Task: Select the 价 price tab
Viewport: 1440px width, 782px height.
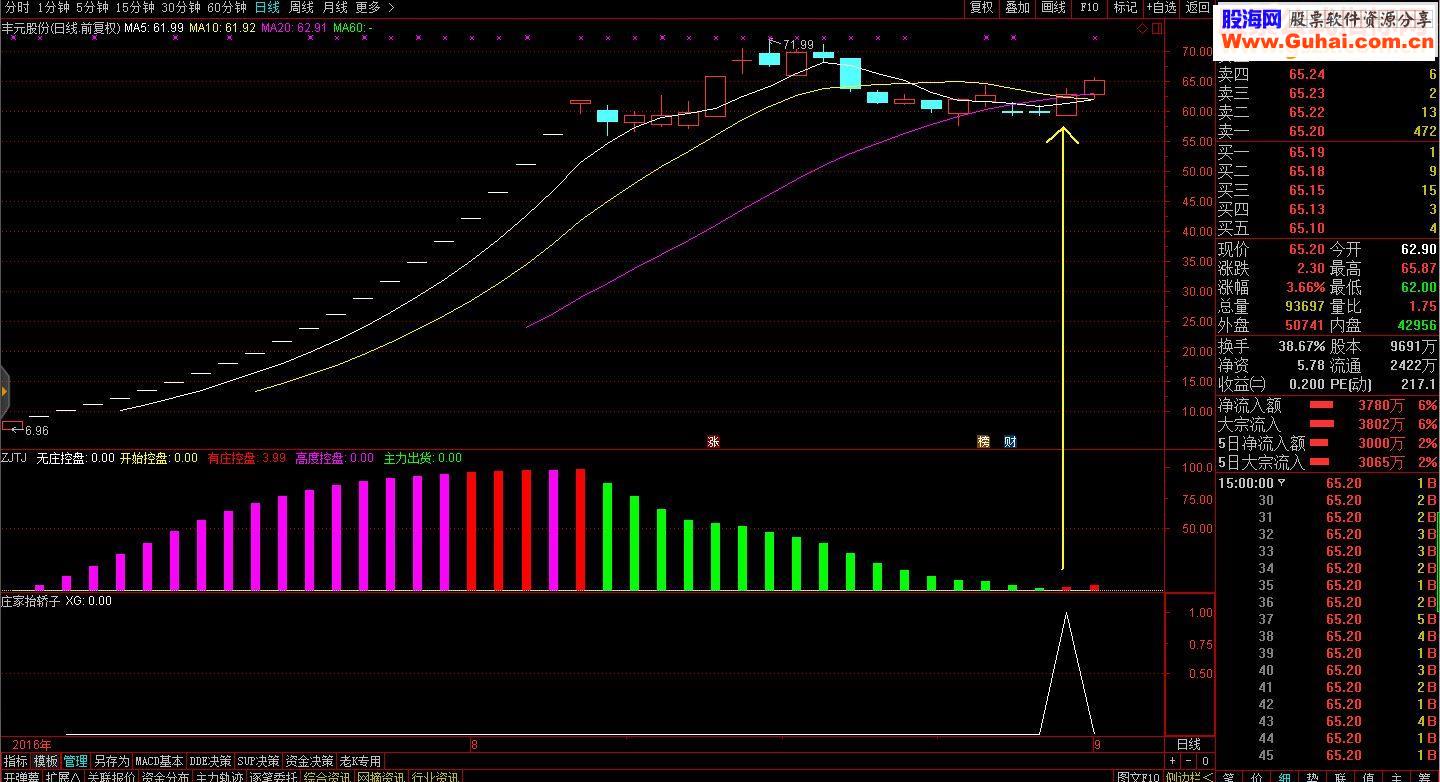Action: pos(1257,776)
